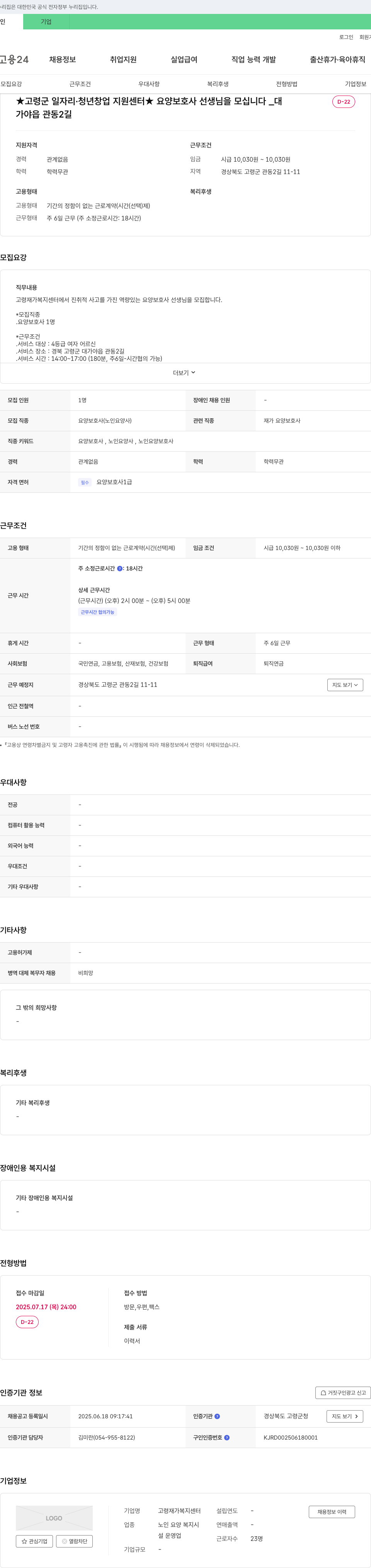Open the 출산휴가·육아휴직 menu

337,59
